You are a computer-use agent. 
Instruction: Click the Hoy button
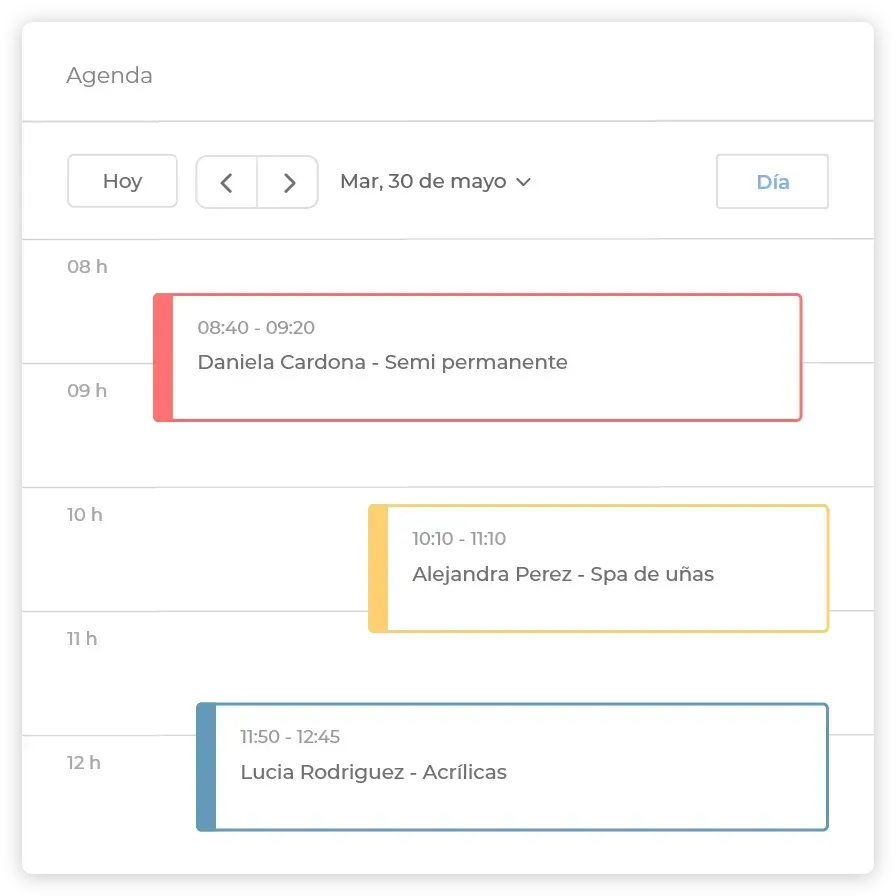[x=122, y=181]
